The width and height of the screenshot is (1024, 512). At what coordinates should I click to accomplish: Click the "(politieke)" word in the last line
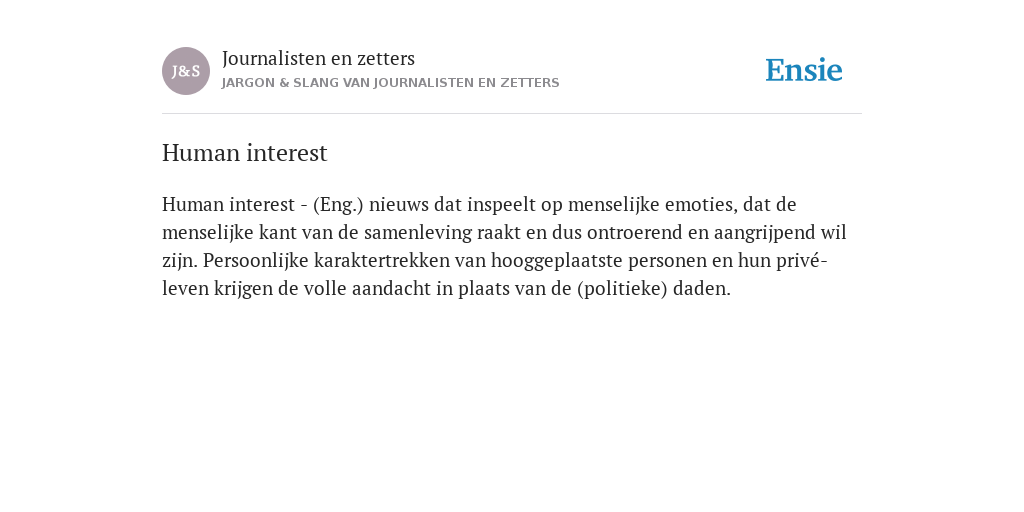(x=622, y=289)
